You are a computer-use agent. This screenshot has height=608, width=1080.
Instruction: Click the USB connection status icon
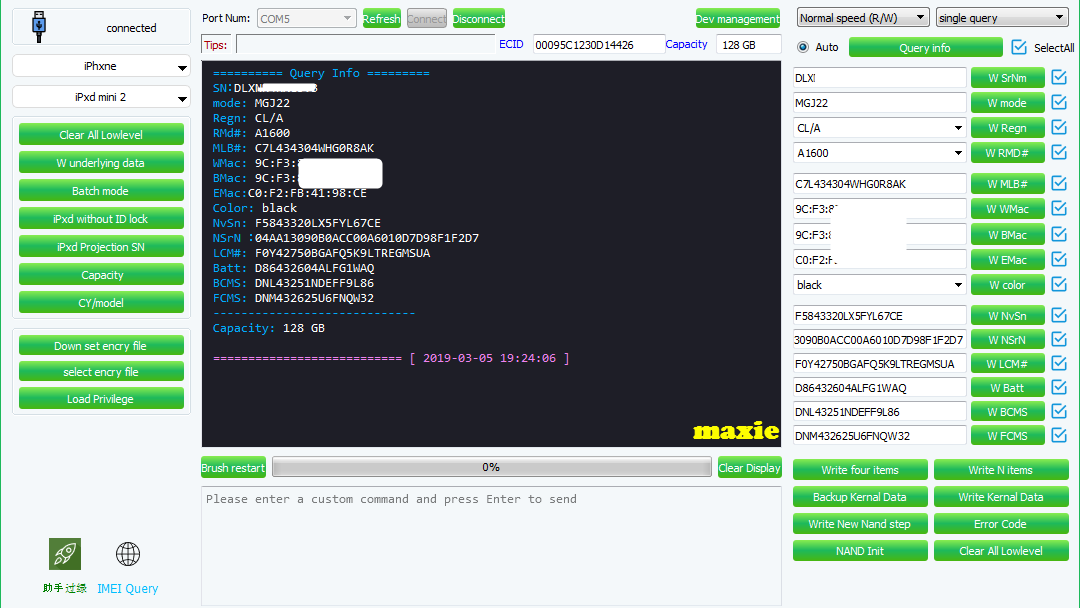click(39, 27)
